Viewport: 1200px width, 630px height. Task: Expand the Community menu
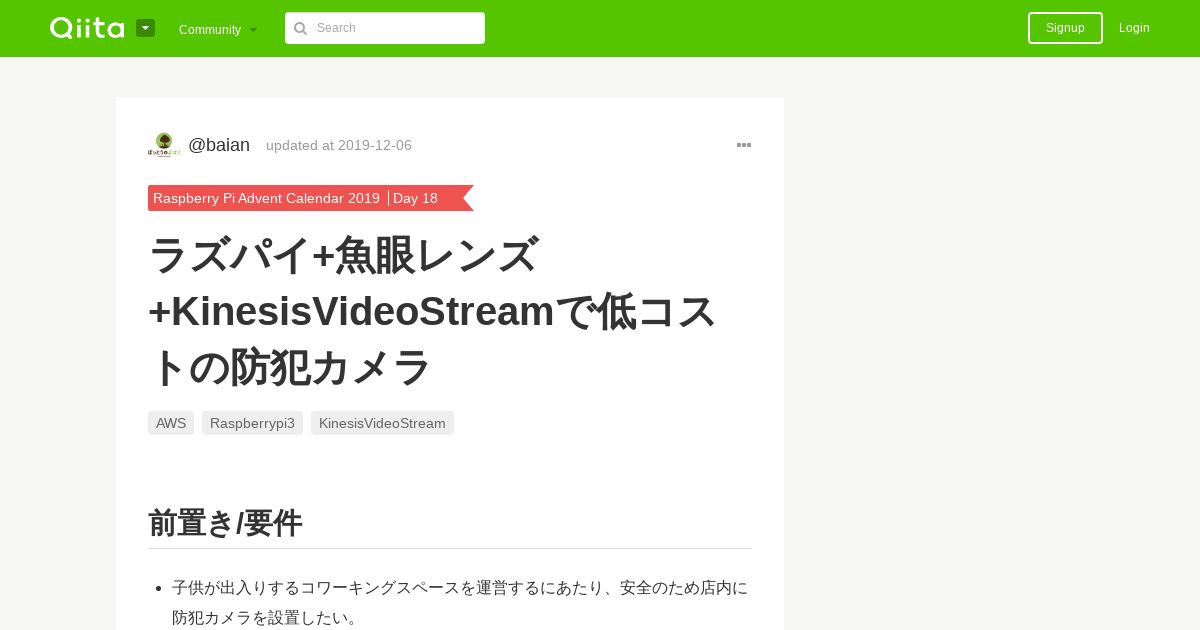218,29
